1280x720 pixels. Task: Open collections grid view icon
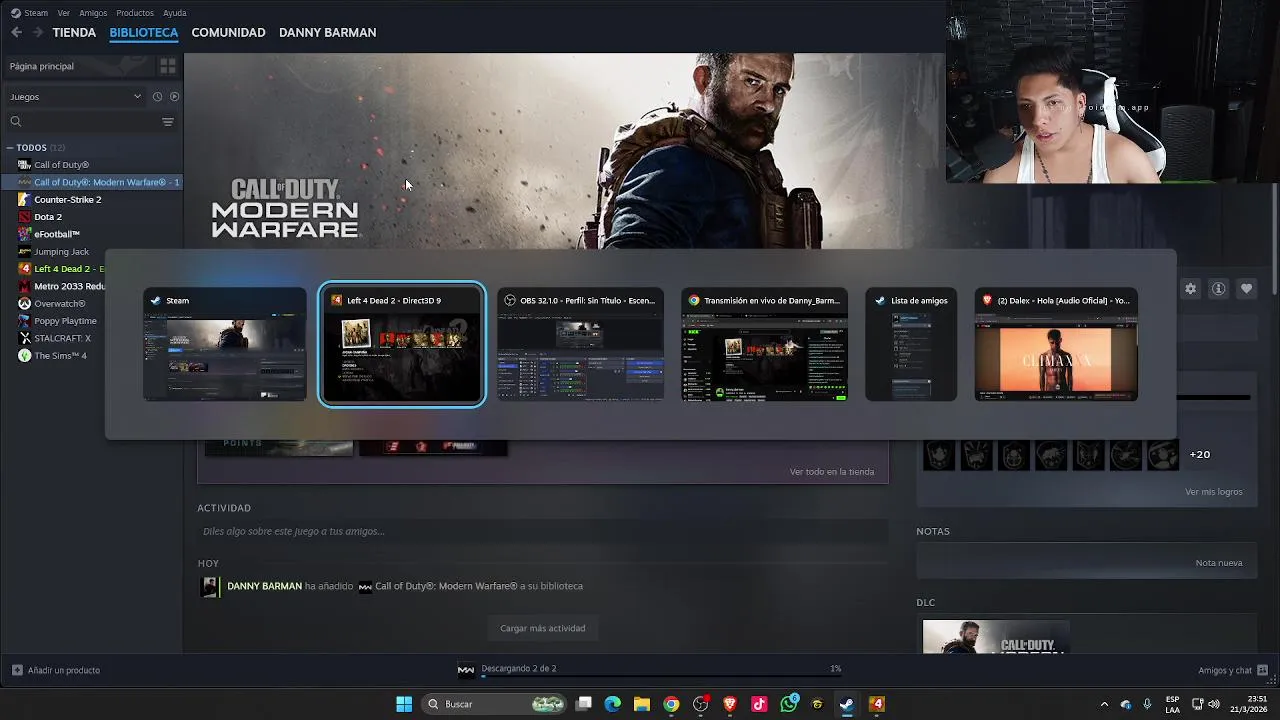pos(167,66)
